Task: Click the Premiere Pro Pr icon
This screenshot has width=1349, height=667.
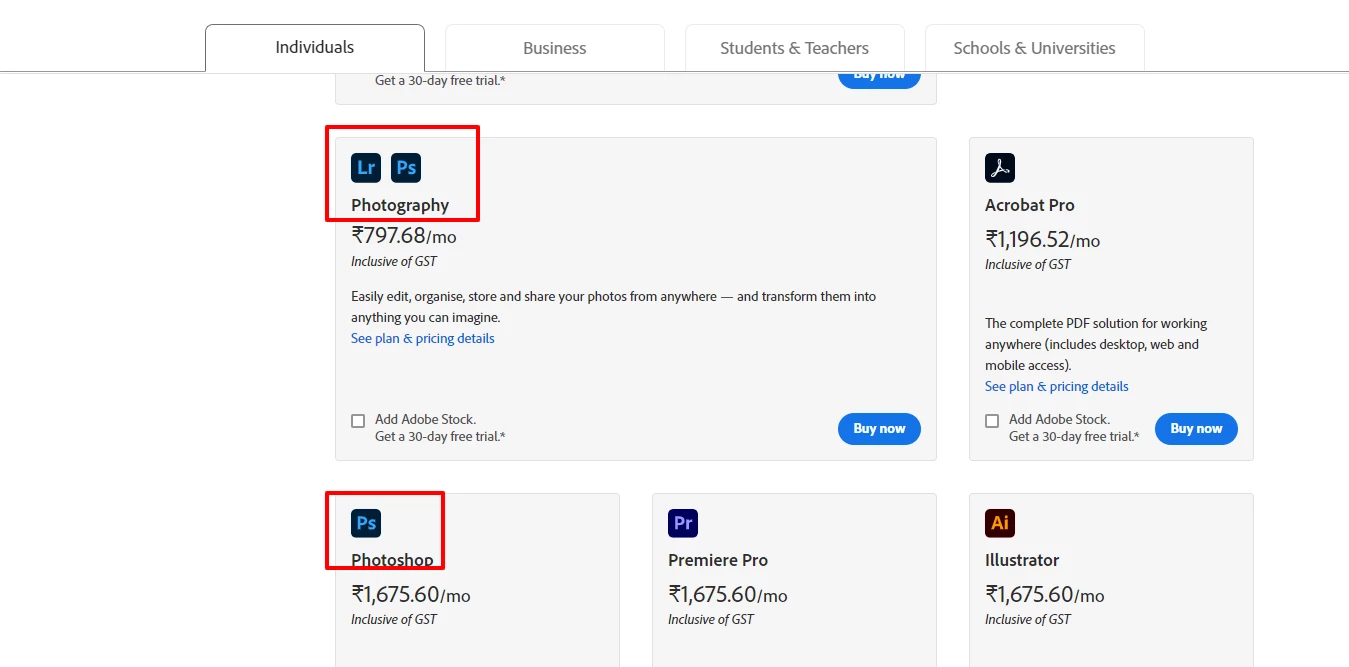Action: (683, 523)
